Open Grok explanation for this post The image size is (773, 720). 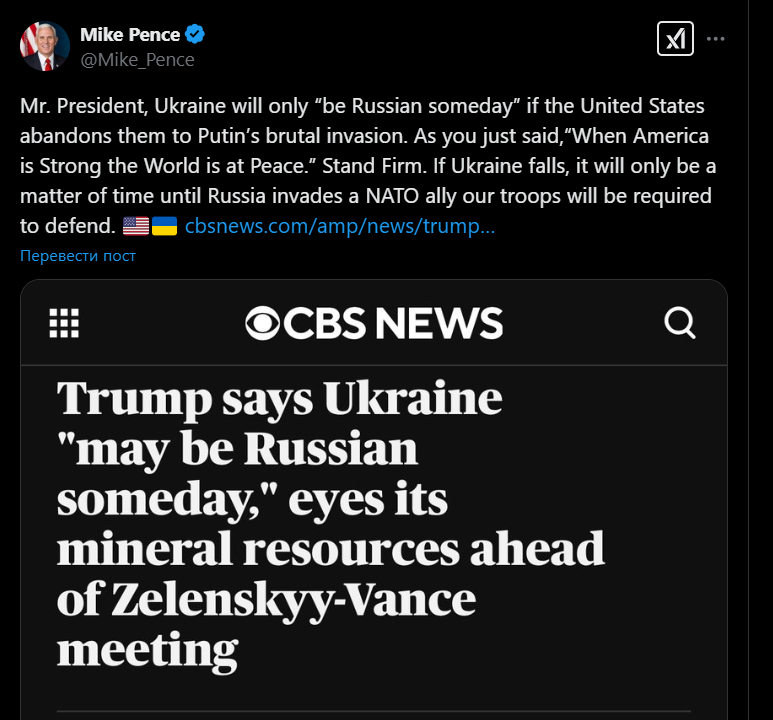675,39
